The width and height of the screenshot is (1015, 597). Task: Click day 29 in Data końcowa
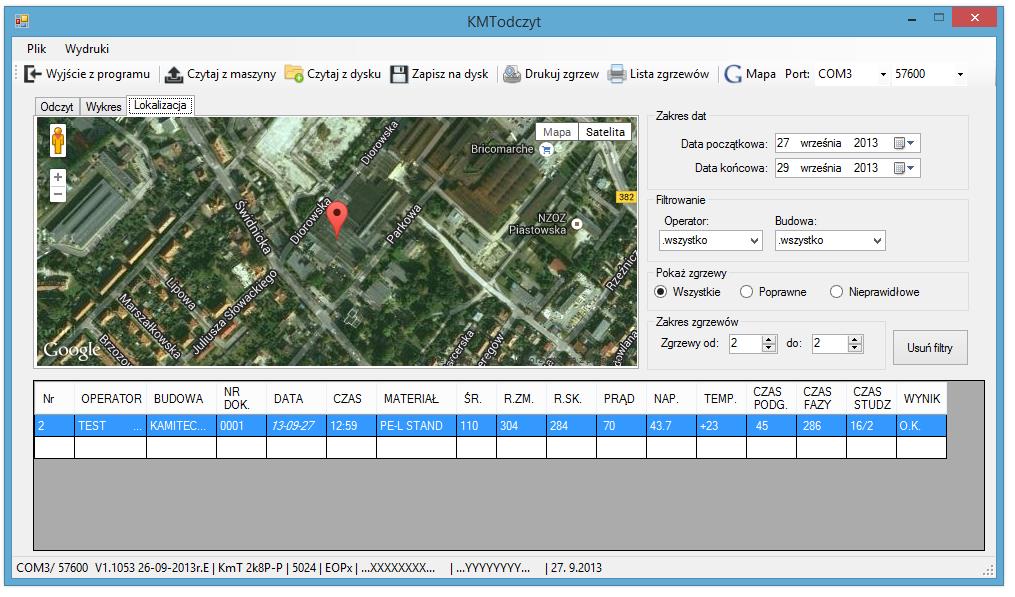pos(783,168)
